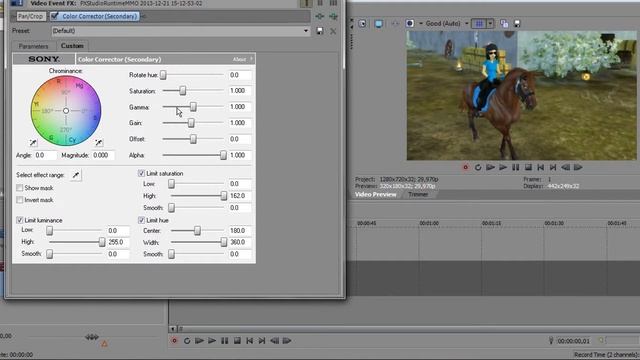Go to start in the video preview controls
This screenshot has width=640, height=360.
coord(540,167)
